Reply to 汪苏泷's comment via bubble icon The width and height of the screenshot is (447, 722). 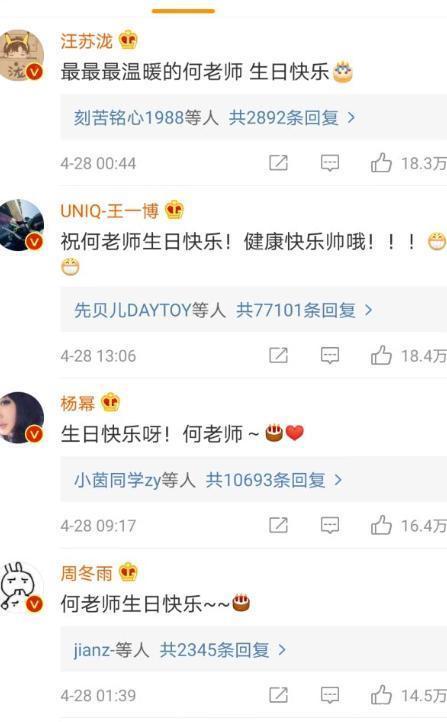[x=330, y=163]
